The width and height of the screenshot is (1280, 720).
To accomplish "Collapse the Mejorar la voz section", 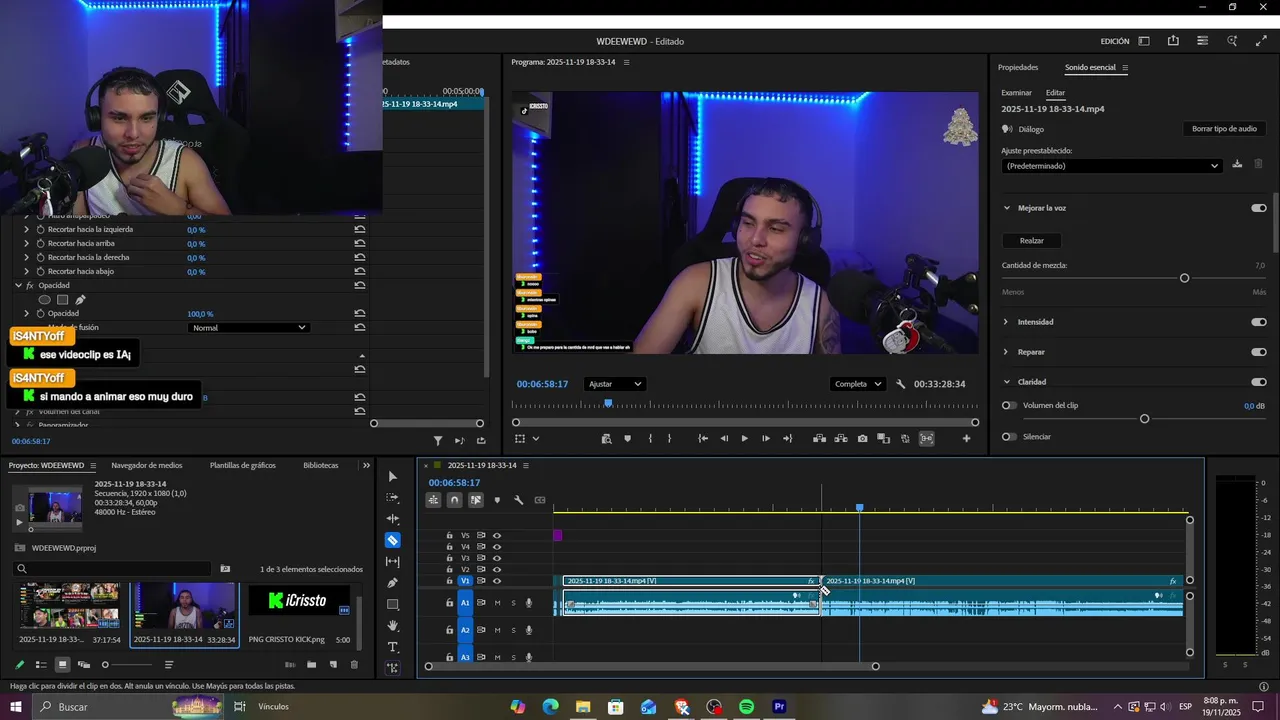I will pos(1007,208).
